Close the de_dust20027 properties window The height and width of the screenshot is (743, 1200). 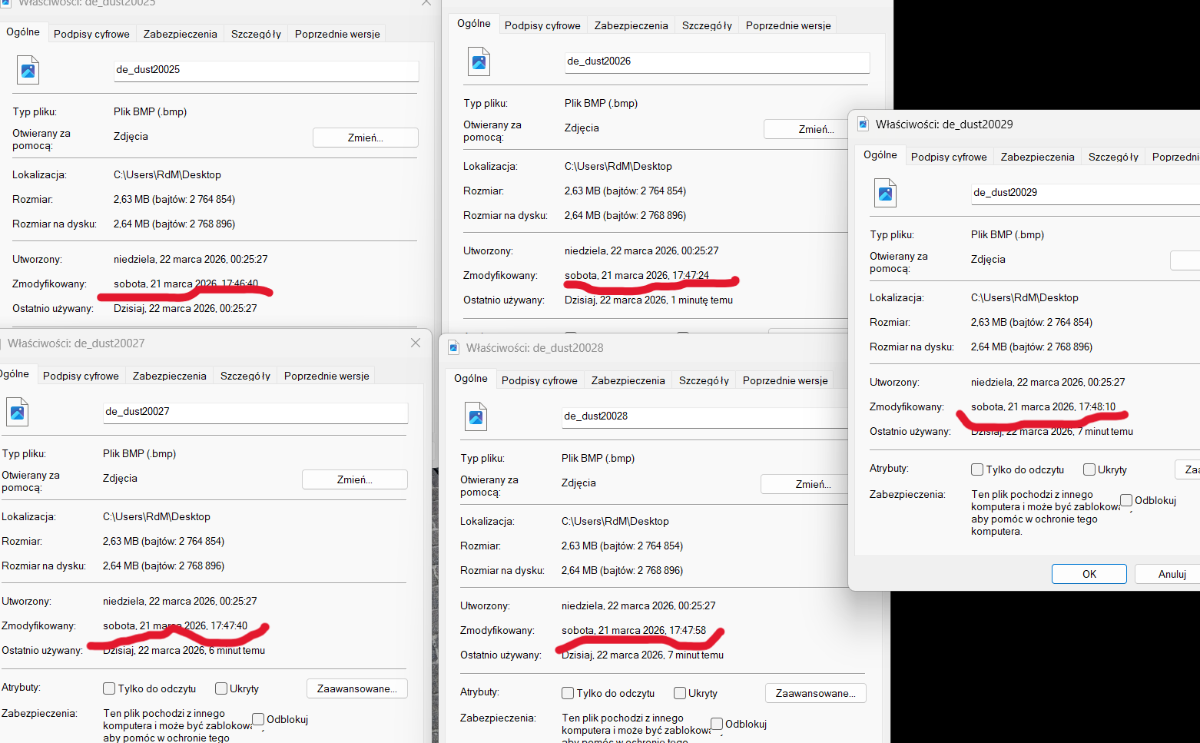point(416,343)
